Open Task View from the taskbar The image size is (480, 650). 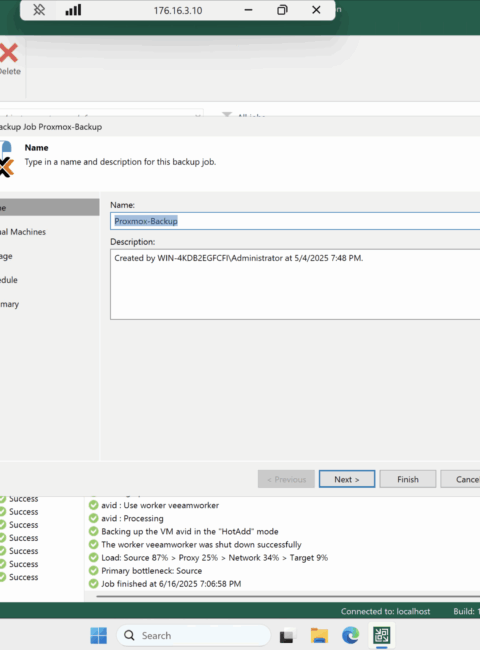click(x=287, y=636)
